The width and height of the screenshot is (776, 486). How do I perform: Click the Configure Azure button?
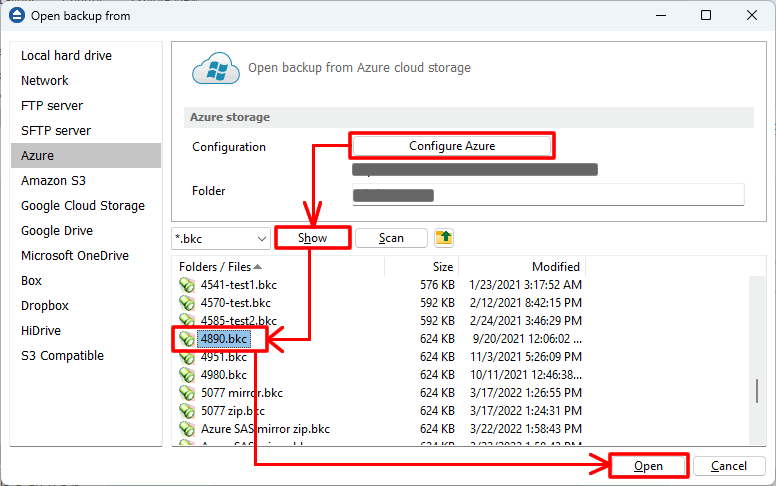coord(452,146)
